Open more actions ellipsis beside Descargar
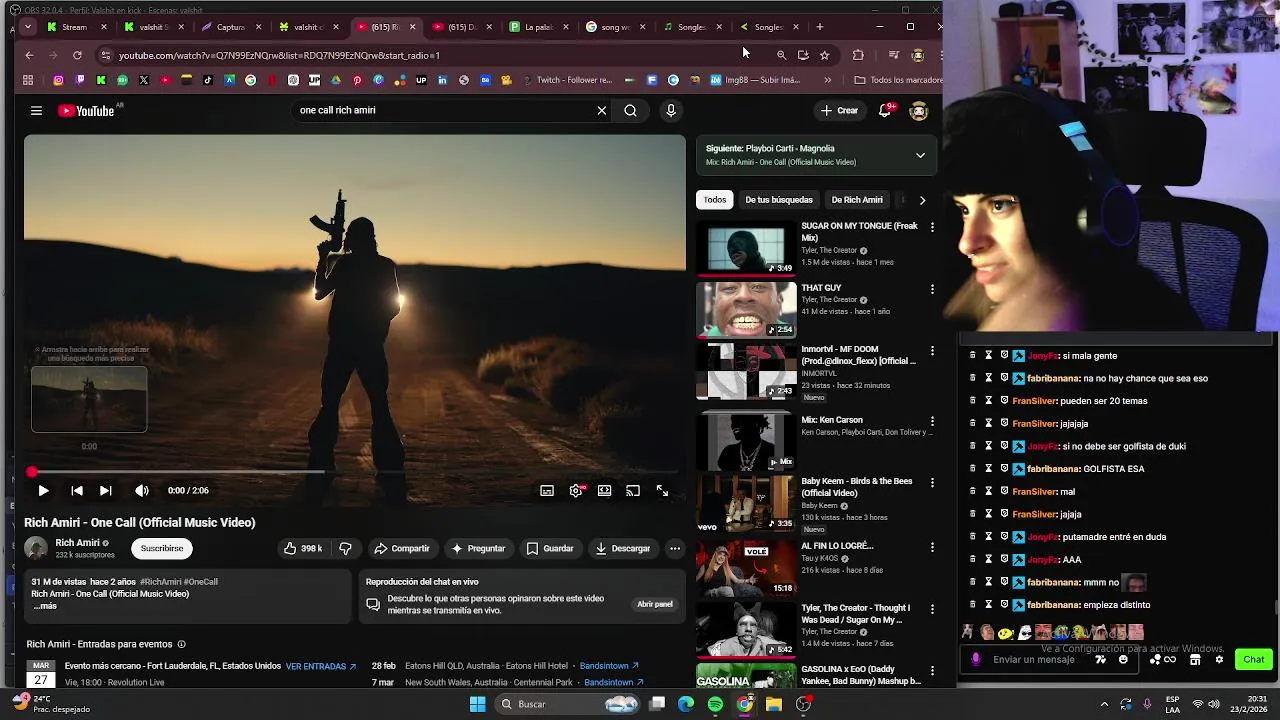The height and width of the screenshot is (720, 1280). coord(675,549)
